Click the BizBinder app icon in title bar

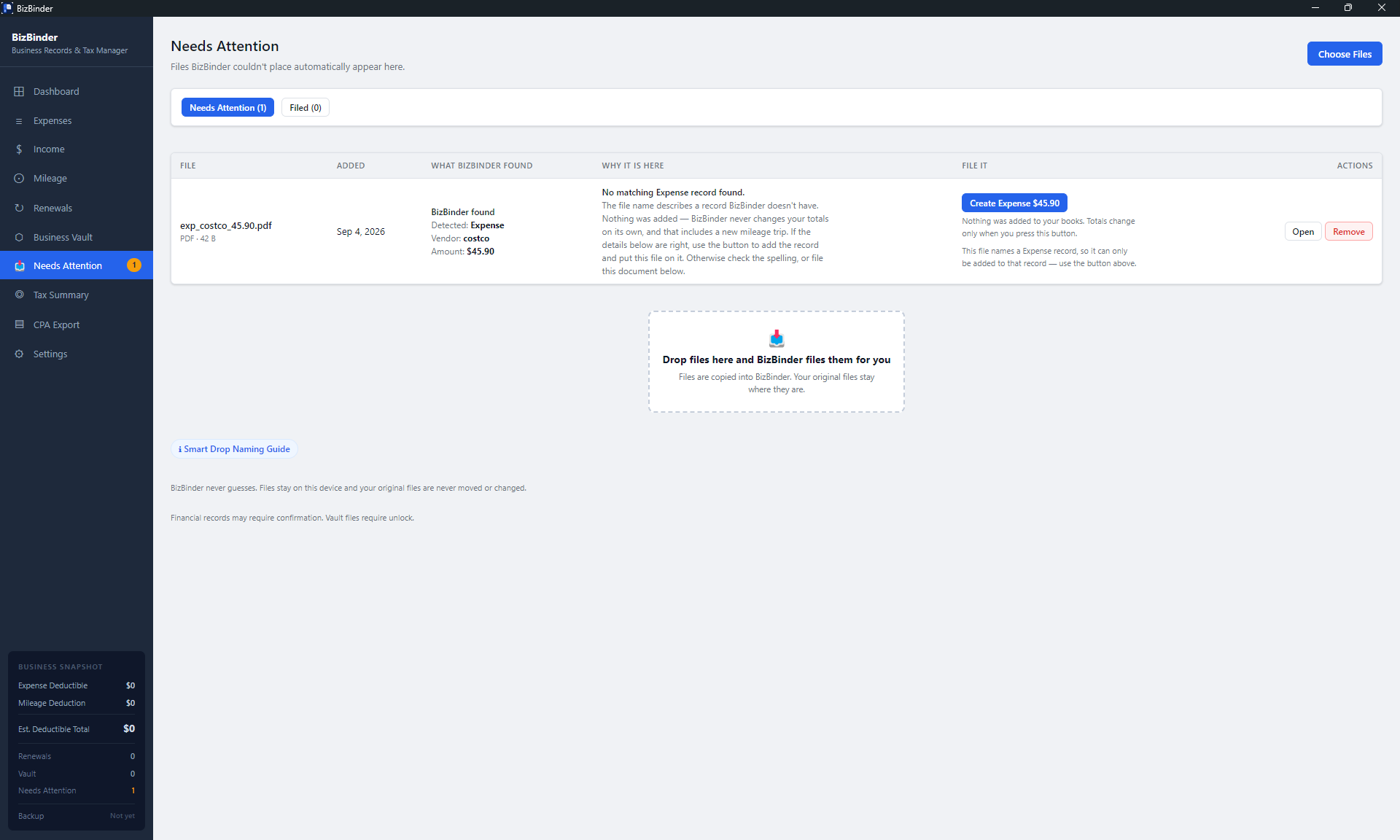coord(7,8)
